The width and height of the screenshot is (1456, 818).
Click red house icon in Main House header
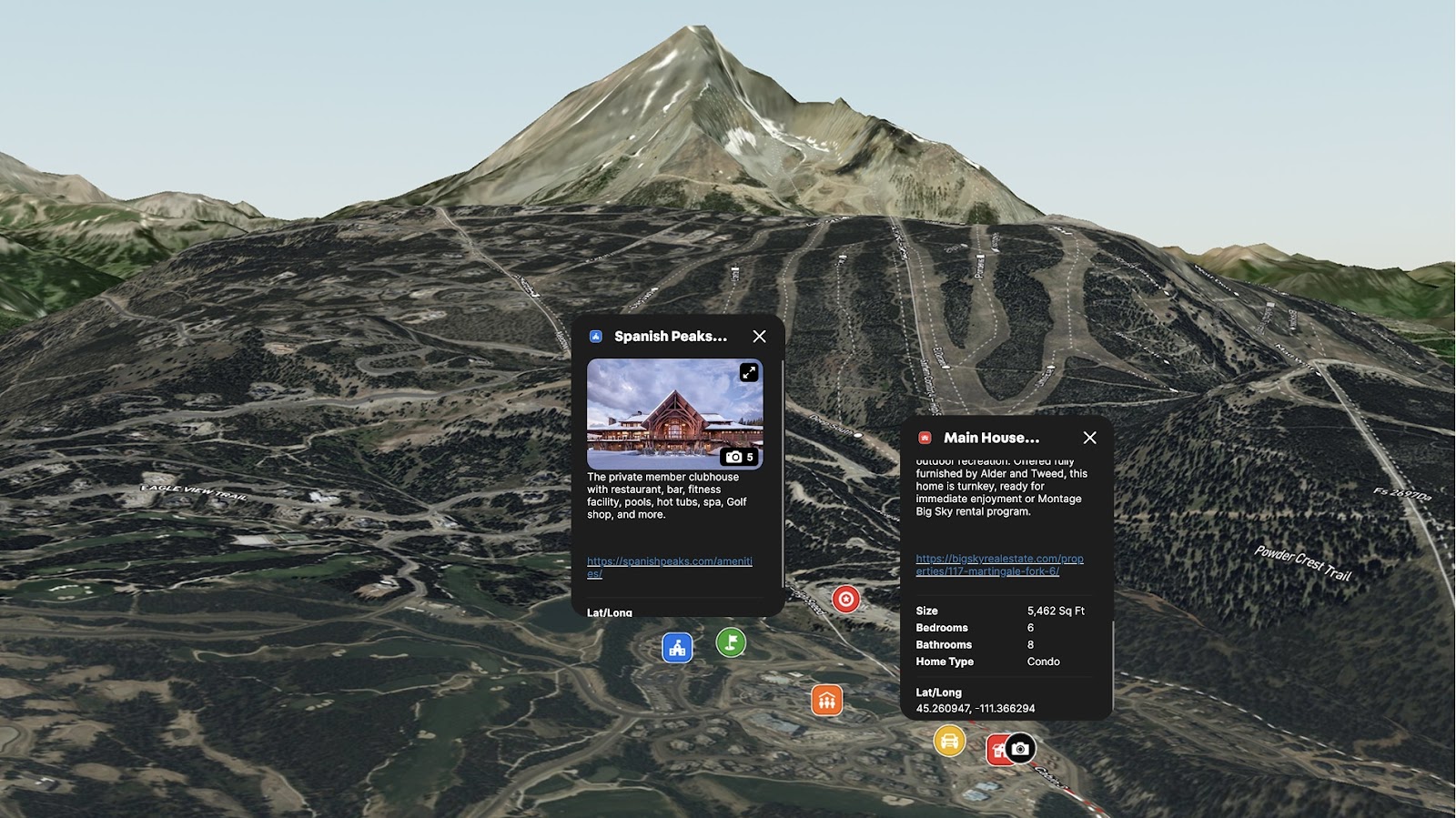click(925, 438)
